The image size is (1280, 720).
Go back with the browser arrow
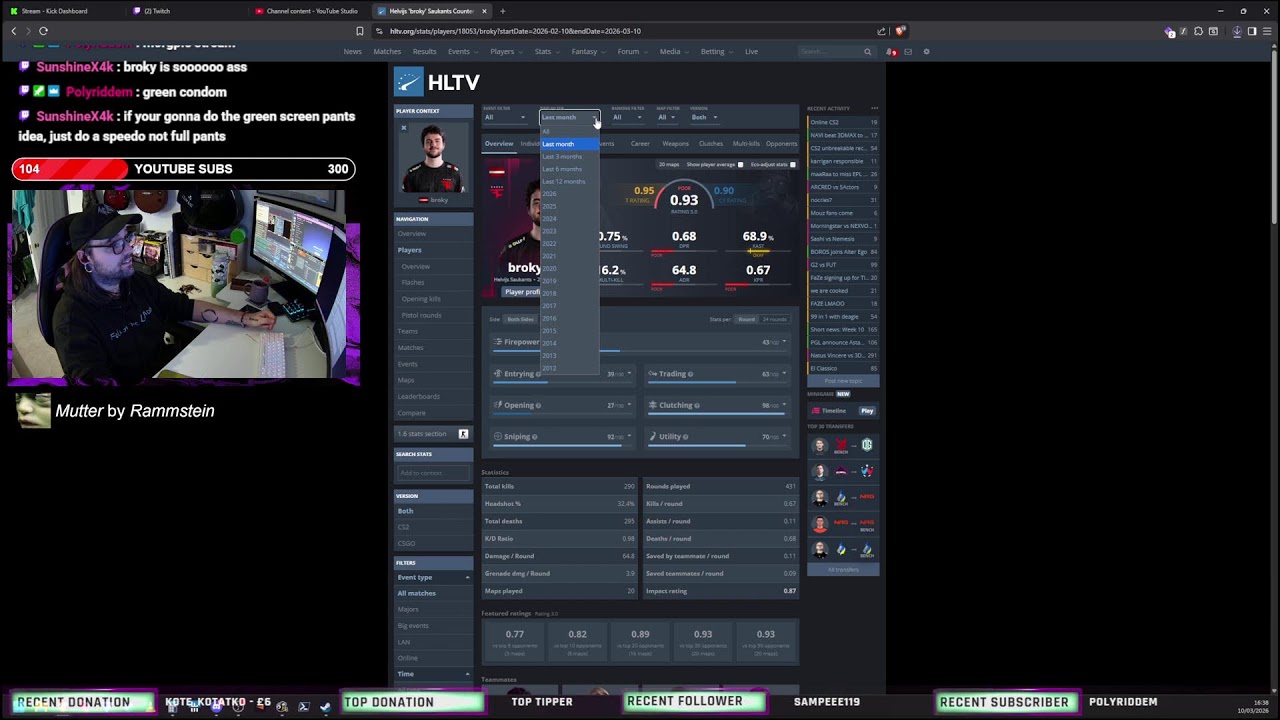[14, 31]
